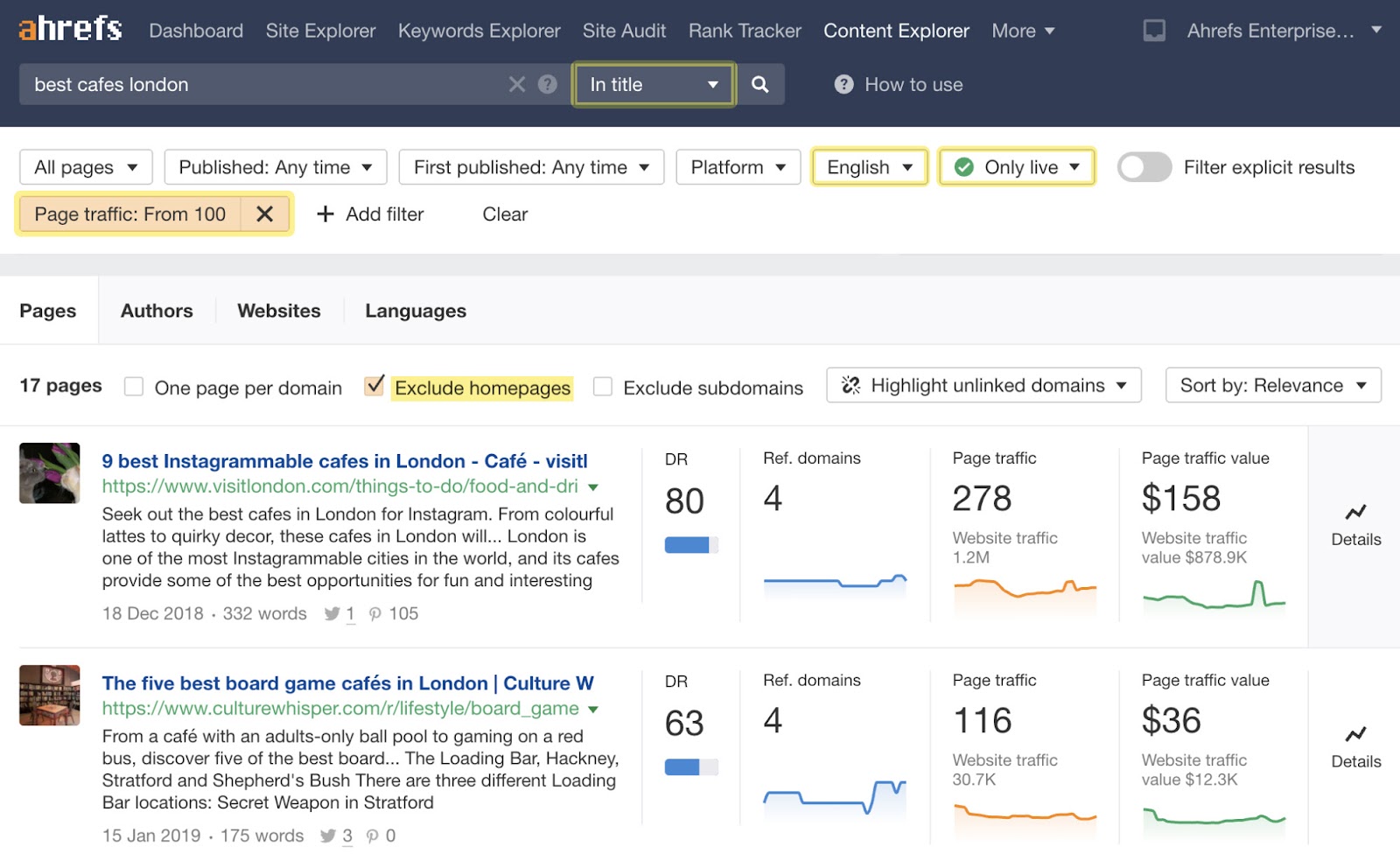
Task: Click thumbnail of the board game cafés result
Action: (x=50, y=696)
